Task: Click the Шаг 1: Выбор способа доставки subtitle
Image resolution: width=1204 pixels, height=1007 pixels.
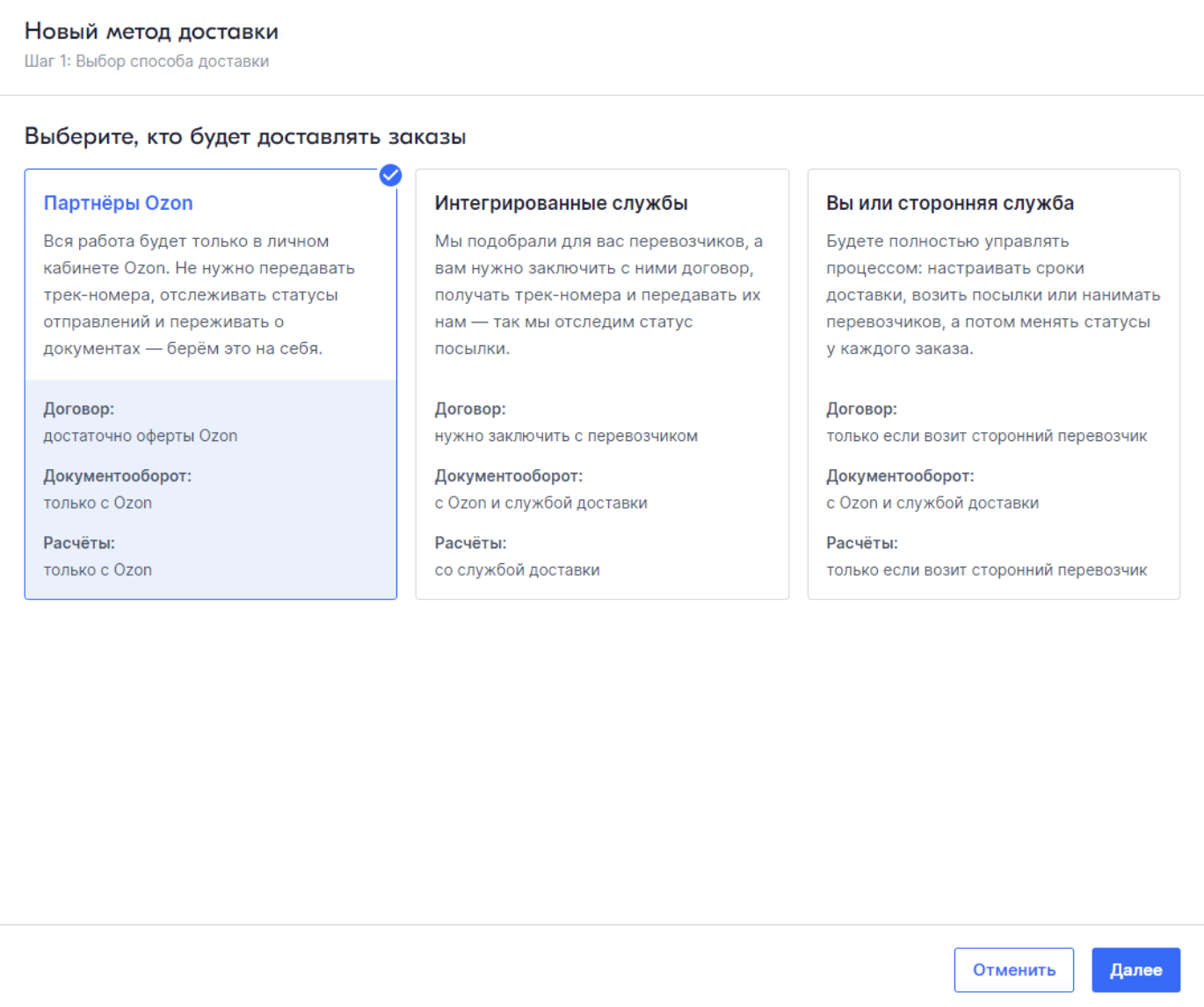Action: click(x=147, y=62)
